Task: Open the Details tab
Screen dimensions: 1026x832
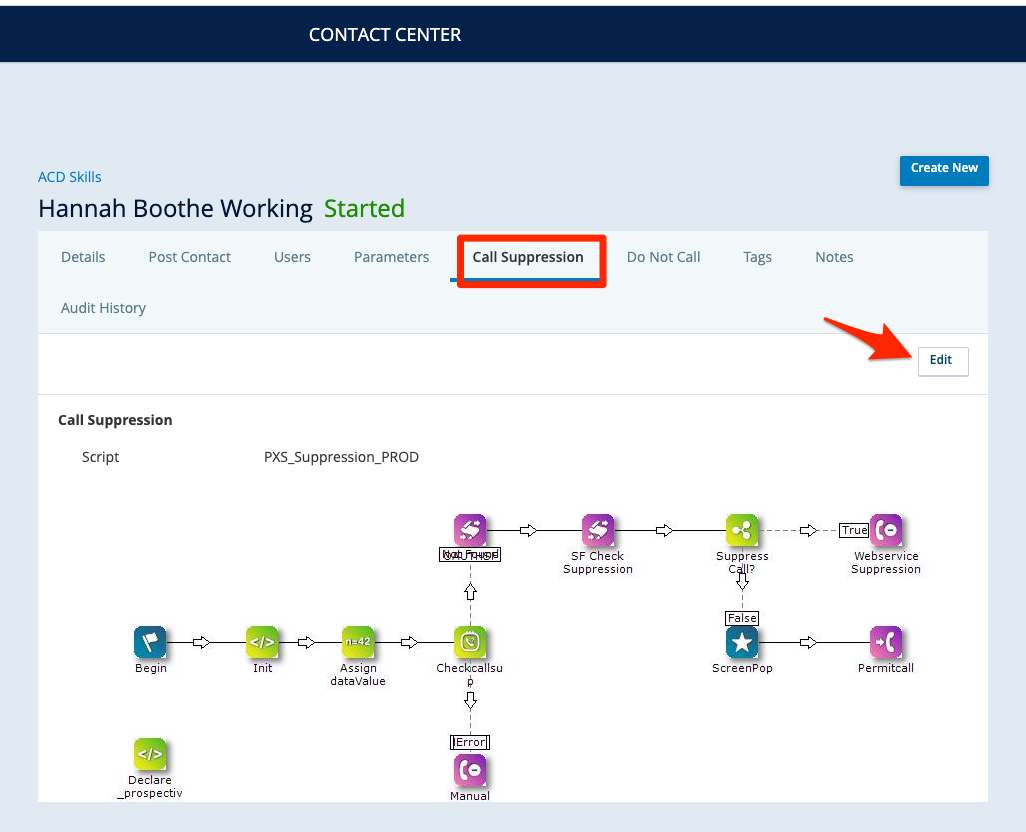Action: click(83, 257)
